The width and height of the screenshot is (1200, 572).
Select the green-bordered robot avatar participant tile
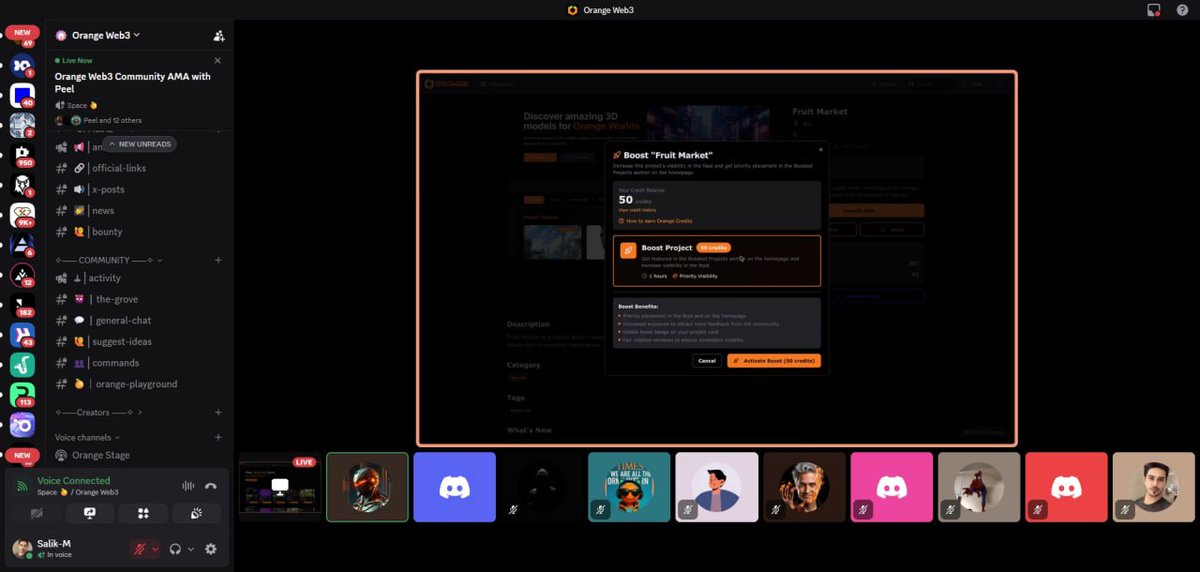pos(367,487)
